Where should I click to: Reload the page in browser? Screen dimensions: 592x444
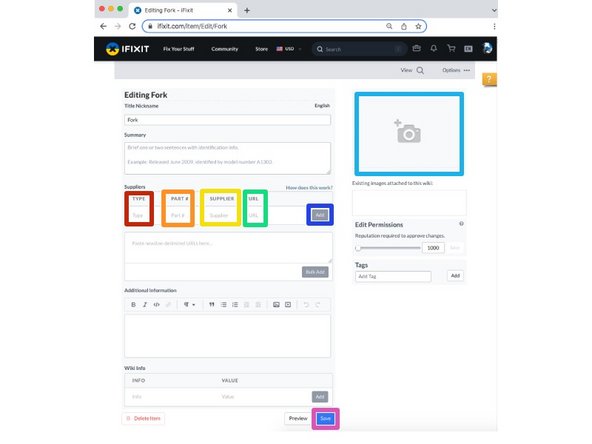coord(132,26)
